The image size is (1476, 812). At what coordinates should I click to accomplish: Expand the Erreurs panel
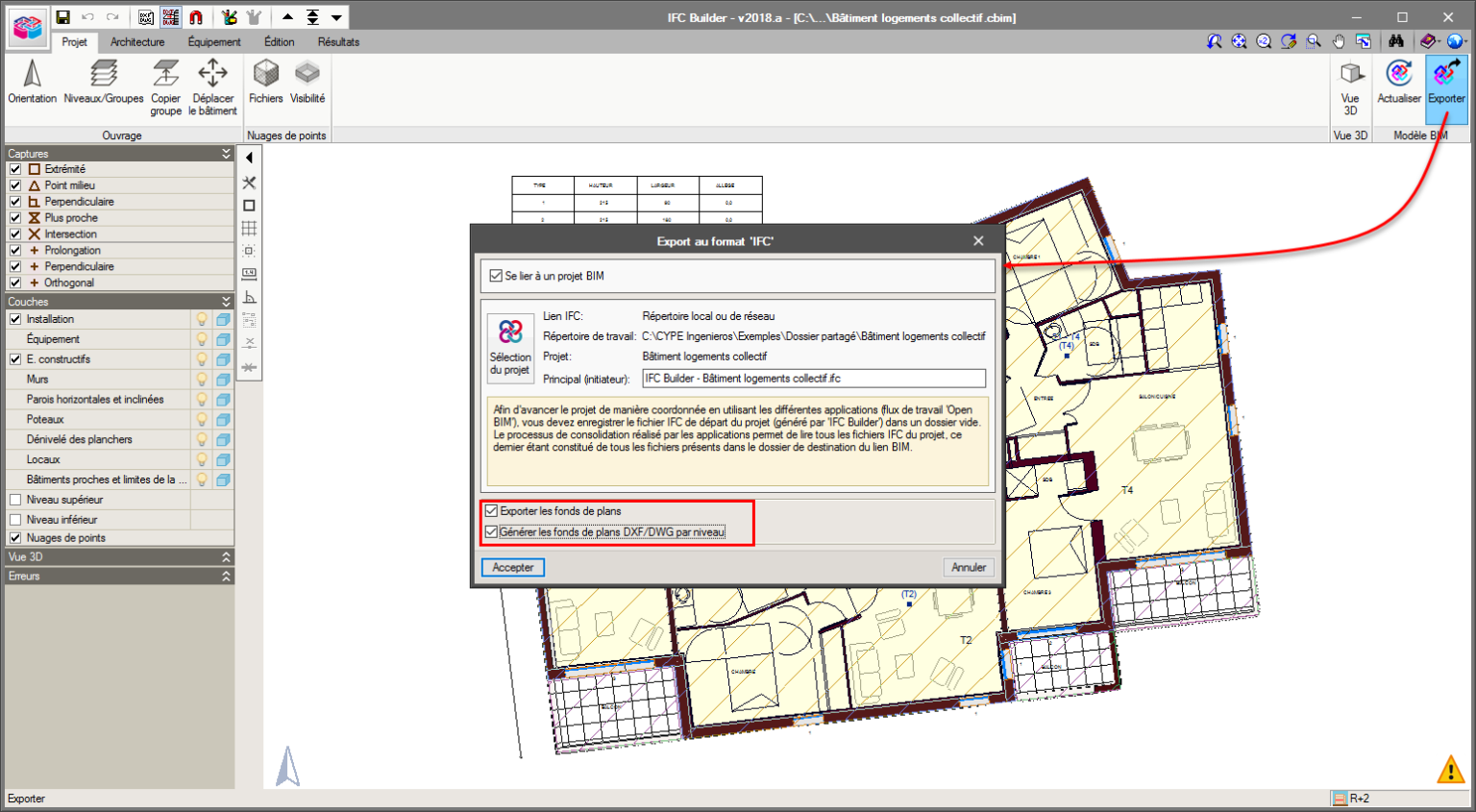226,577
